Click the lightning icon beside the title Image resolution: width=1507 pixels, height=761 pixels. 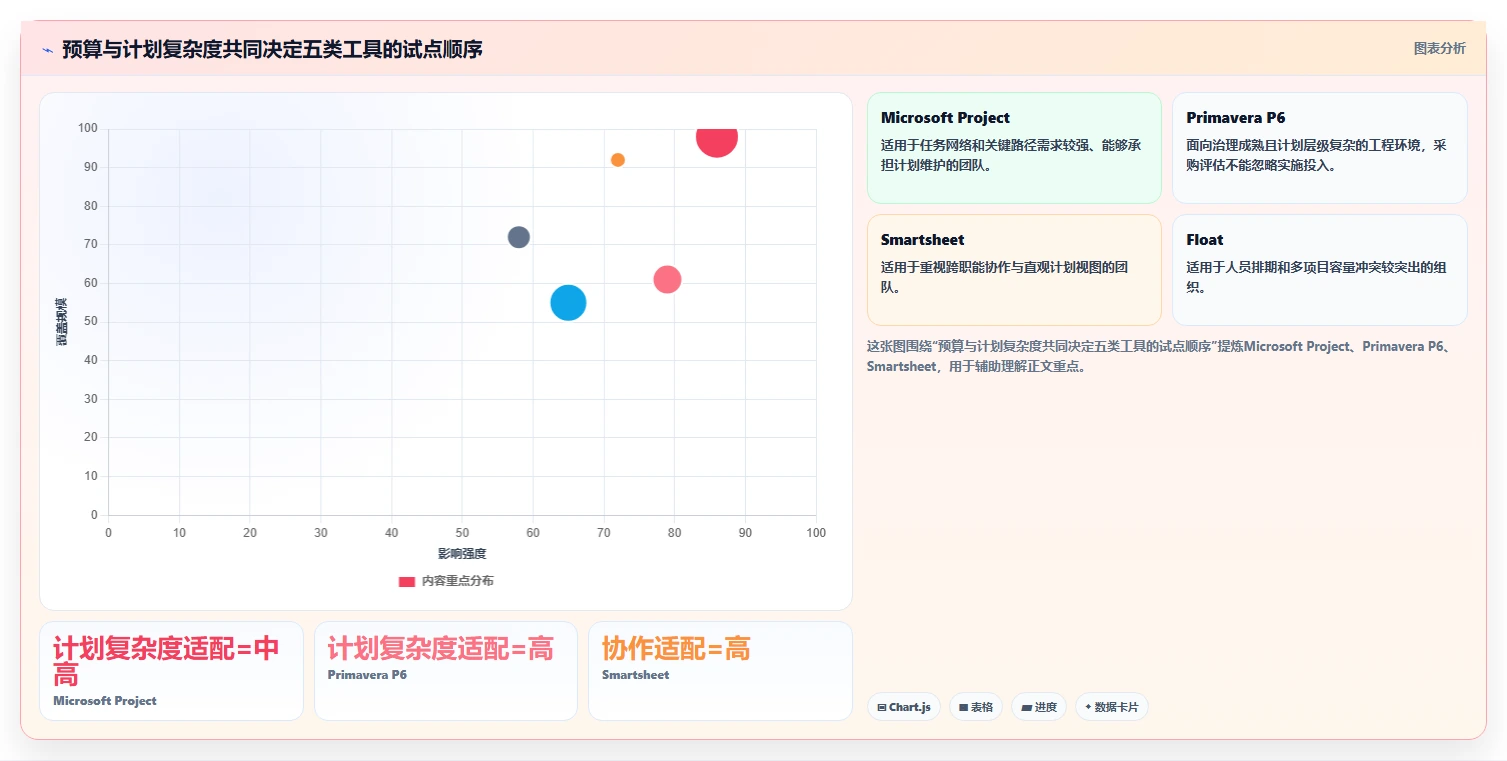tap(47, 50)
